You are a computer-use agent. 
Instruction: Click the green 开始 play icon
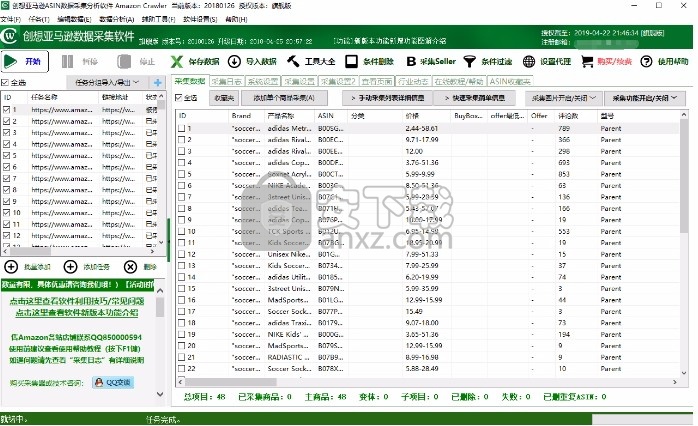(x=10, y=61)
